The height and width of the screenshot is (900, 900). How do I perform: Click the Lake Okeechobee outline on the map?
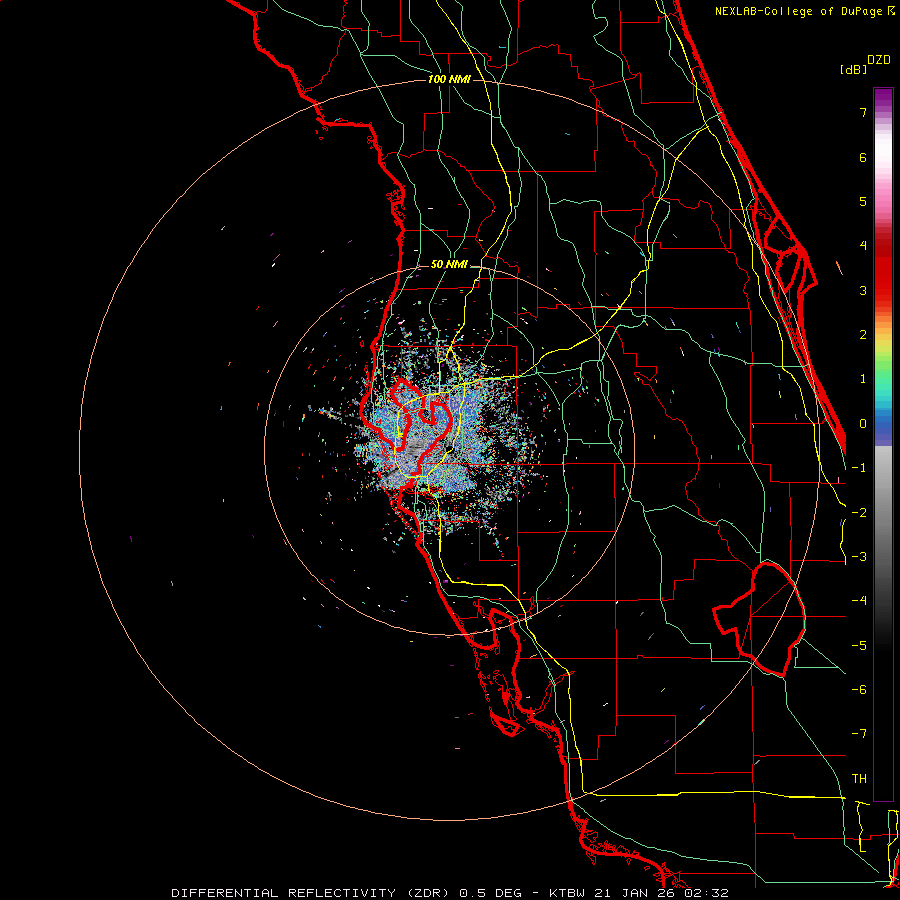(x=759, y=619)
